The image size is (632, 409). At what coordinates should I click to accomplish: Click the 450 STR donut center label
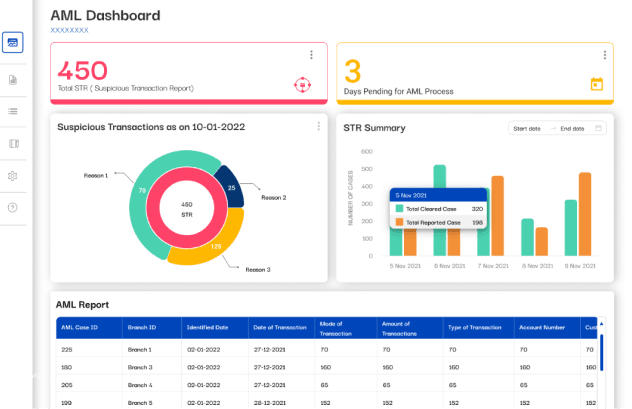coord(187,210)
